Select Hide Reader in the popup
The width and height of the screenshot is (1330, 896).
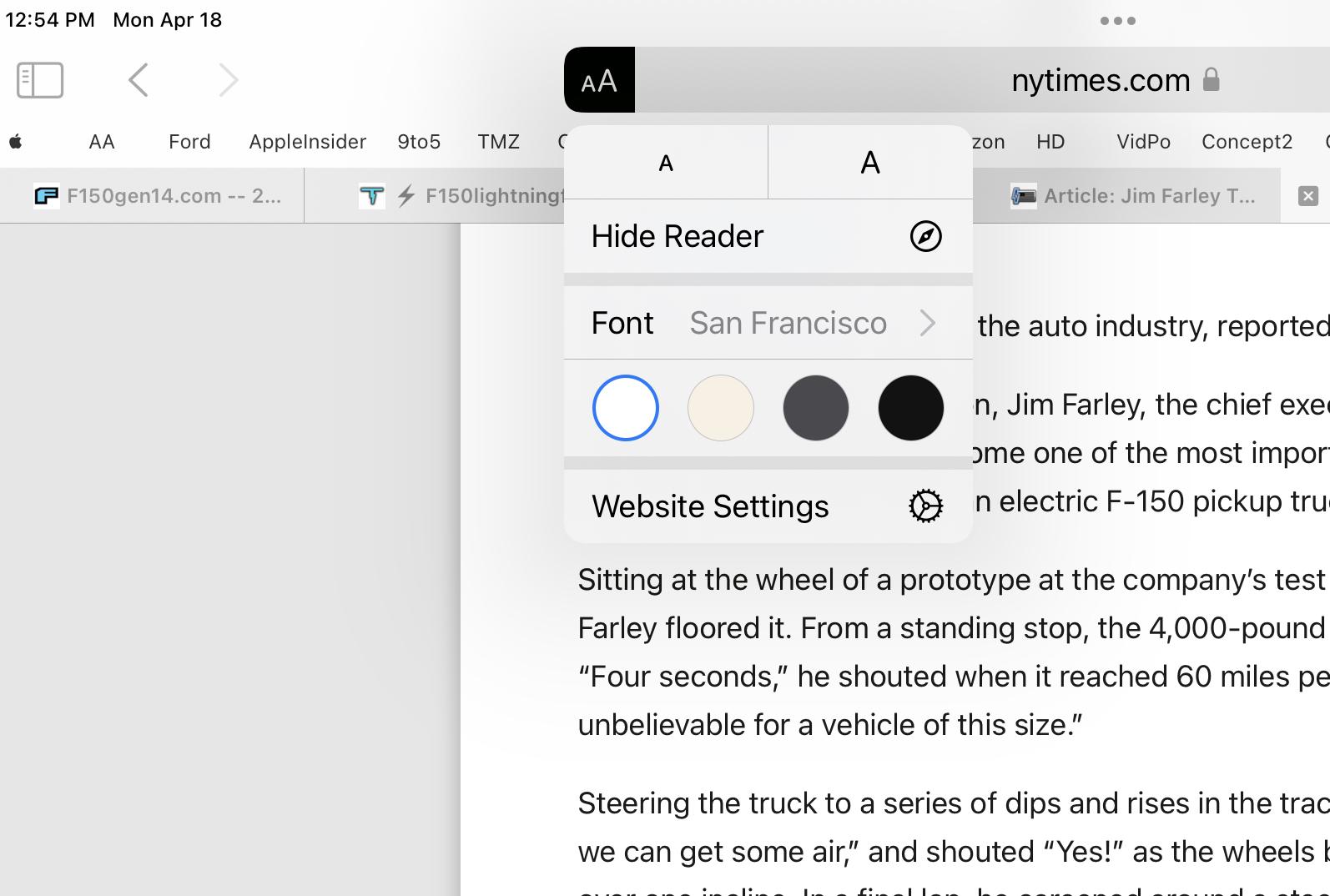768,237
